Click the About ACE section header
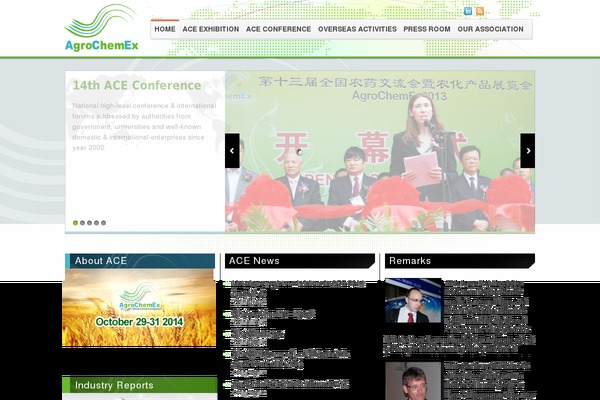The image size is (600, 400). click(x=140, y=261)
